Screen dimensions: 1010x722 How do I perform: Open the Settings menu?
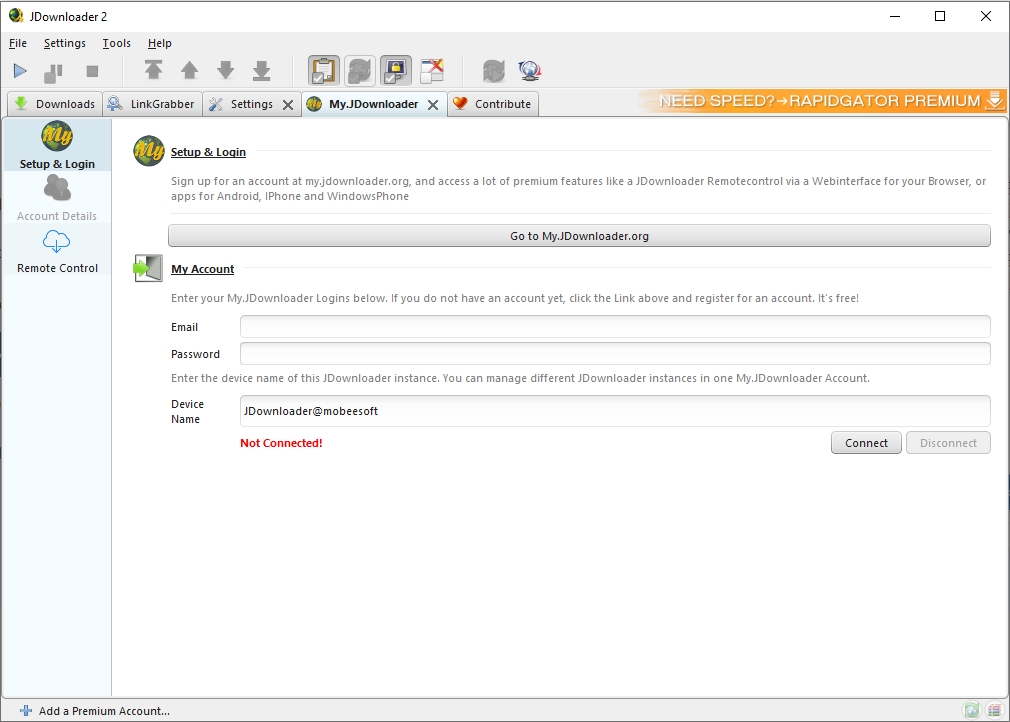[x=64, y=43]
